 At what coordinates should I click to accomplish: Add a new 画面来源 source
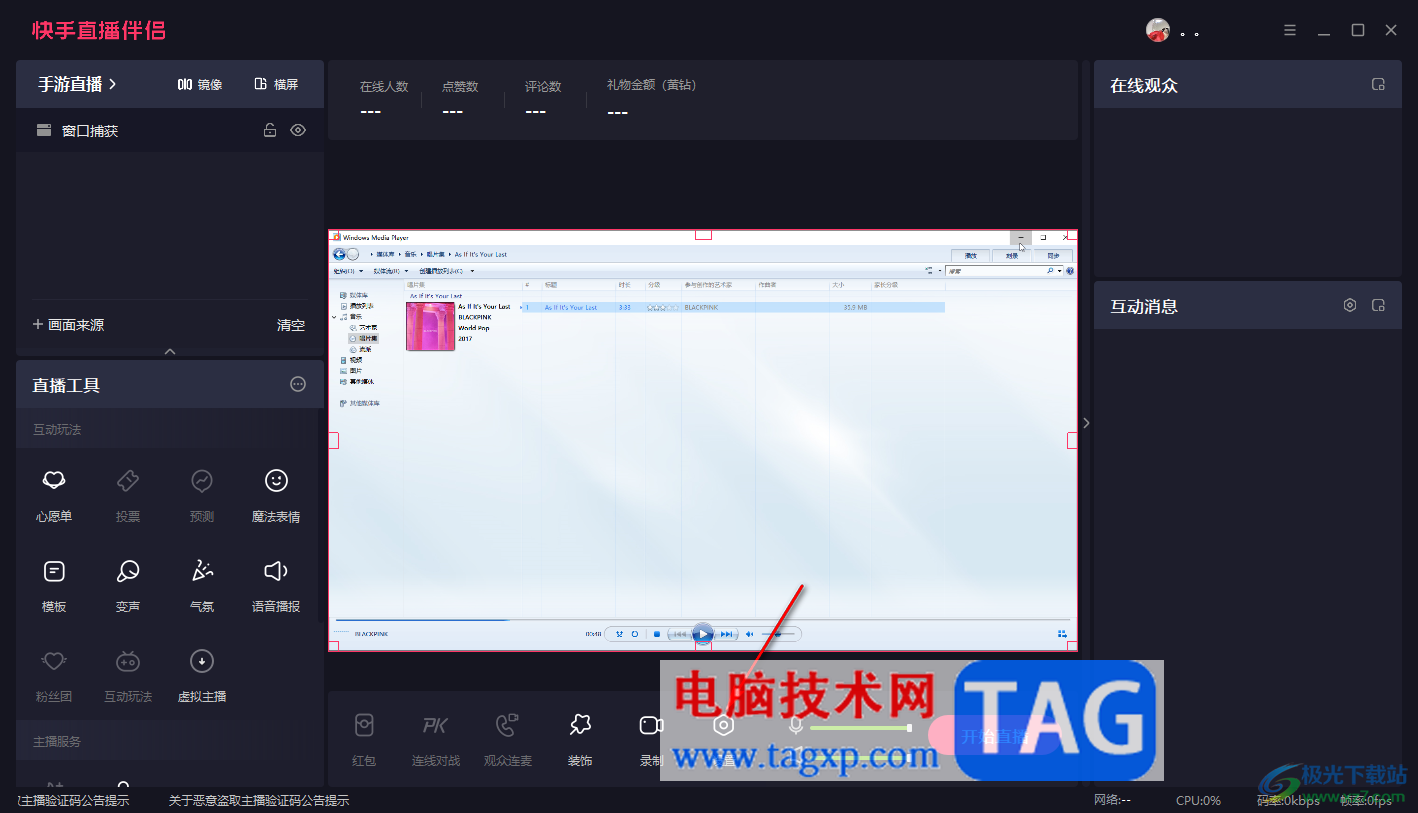(69, 325)
